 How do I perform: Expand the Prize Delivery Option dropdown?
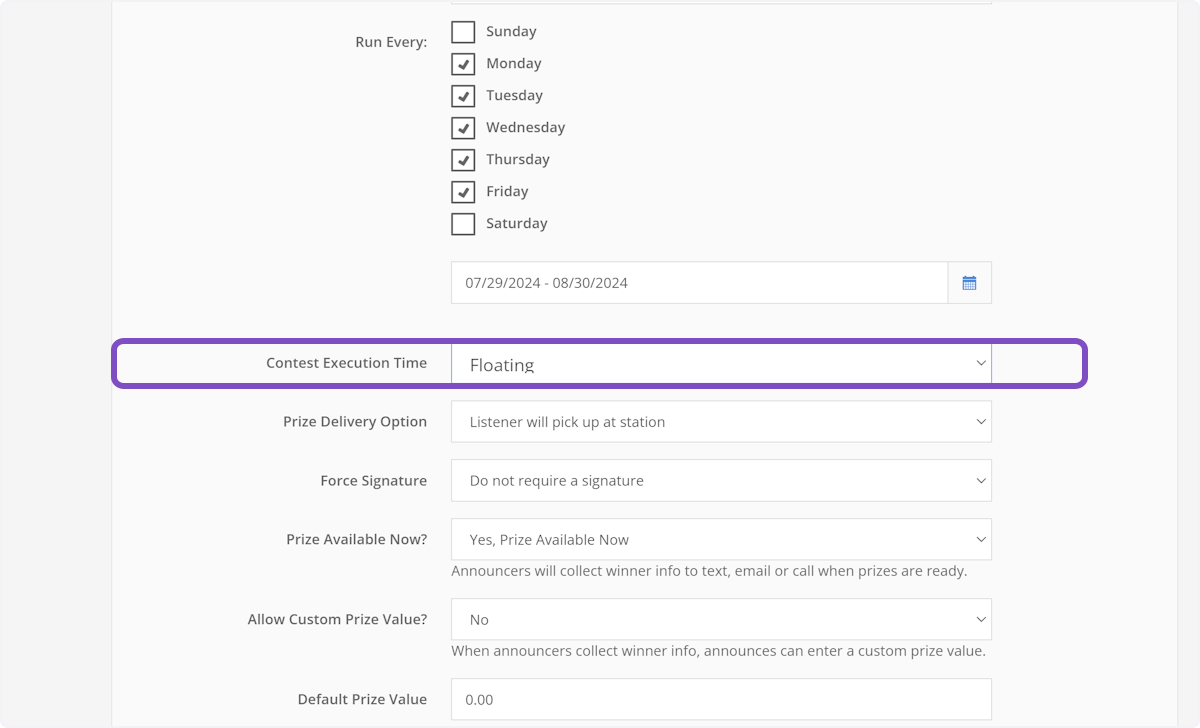click(x=720, y=422)
